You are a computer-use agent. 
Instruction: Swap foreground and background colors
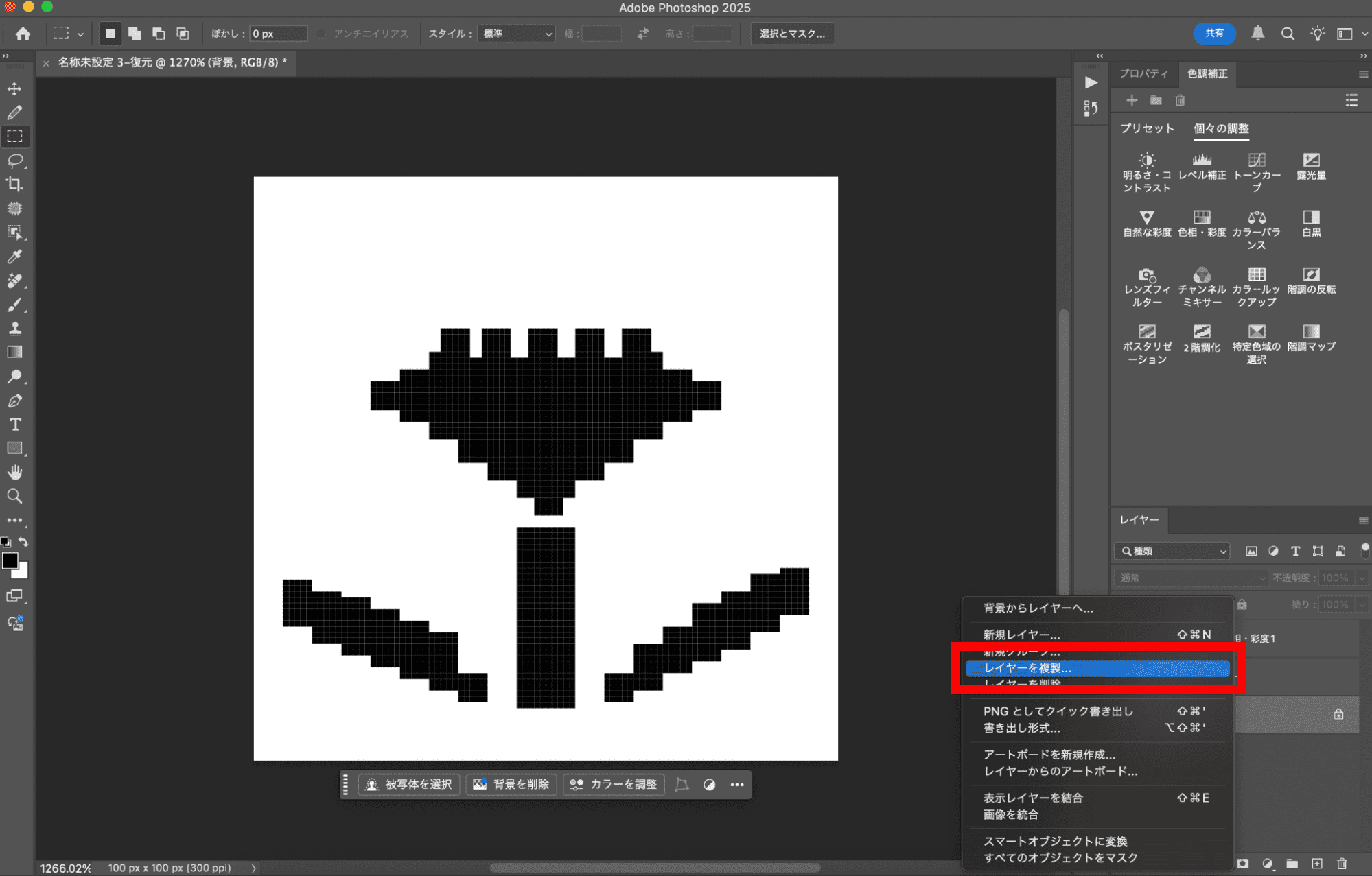click(24, 542)
